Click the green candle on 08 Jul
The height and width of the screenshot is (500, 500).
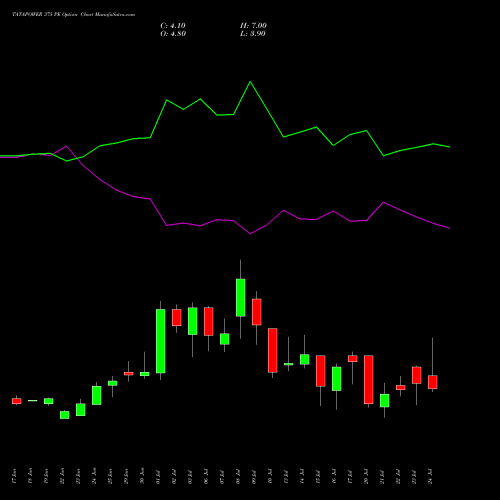(241, 298)
